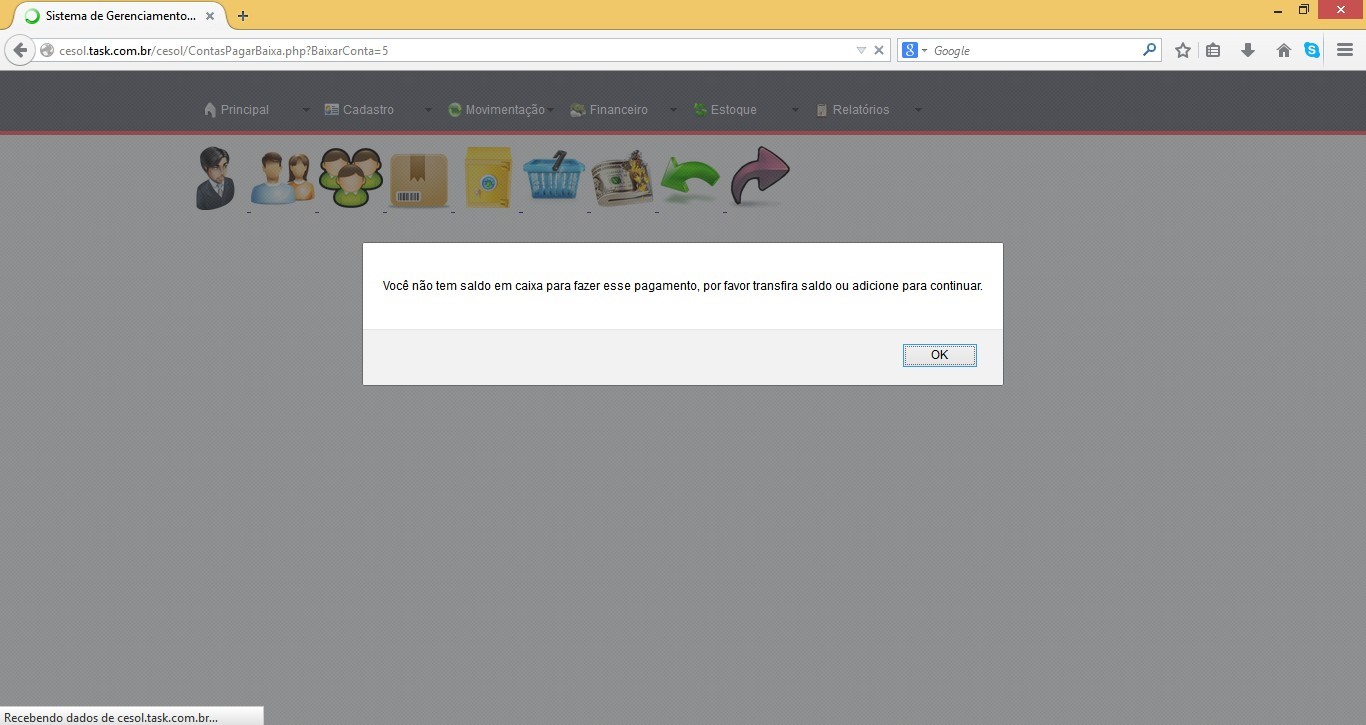Open the two-person clients icon
This screenshot has height=725, width=1366.
pyautogui.click(x=282, y=179)
